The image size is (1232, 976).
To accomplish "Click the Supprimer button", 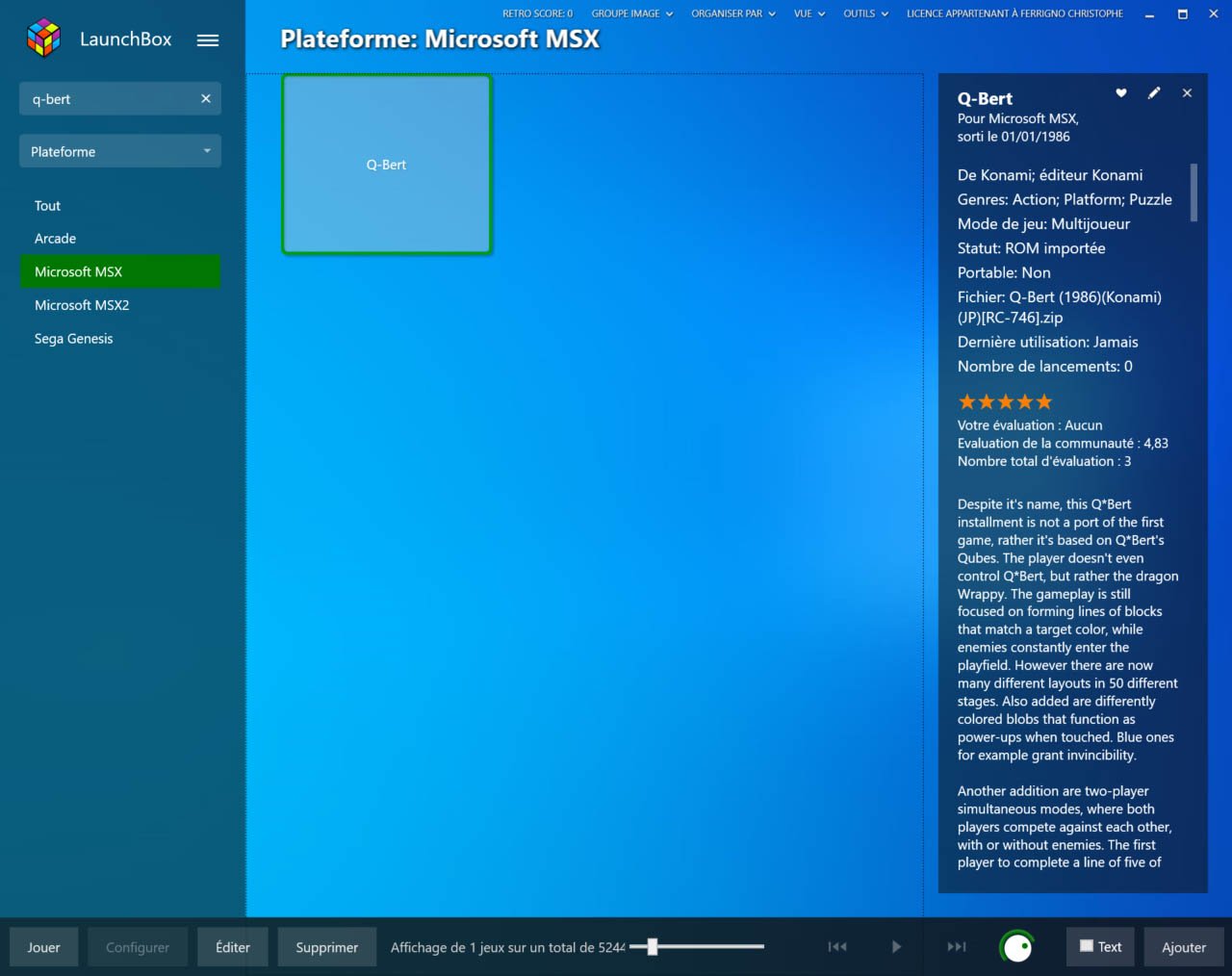I will point(327,947).
